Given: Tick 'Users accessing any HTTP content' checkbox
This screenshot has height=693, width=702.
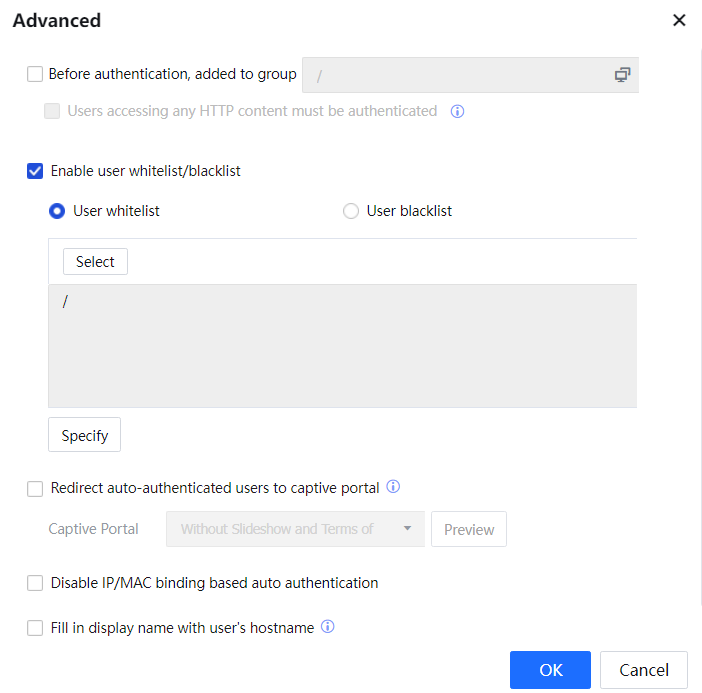Looking at the screenshot, I should [x=52, y=111].
